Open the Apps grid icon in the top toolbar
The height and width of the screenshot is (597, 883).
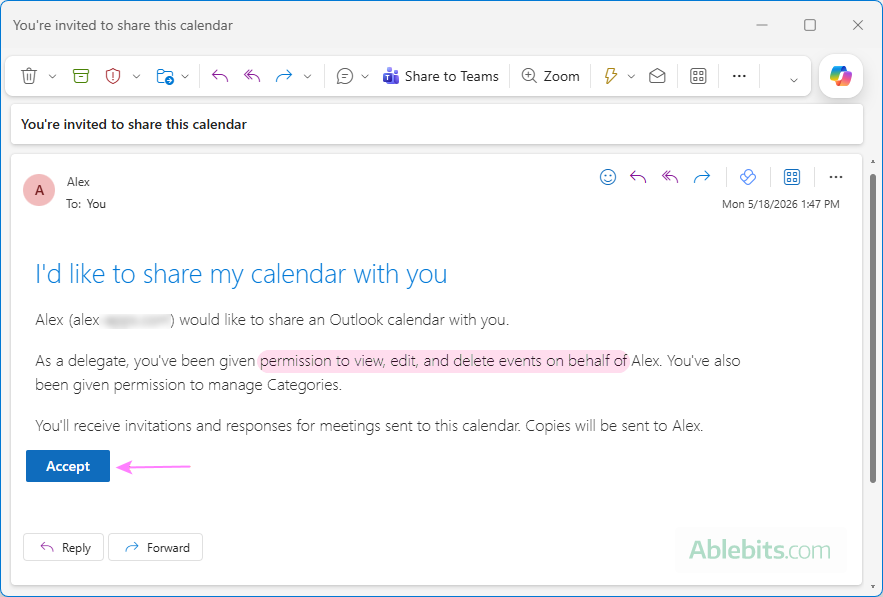(698, 76)
